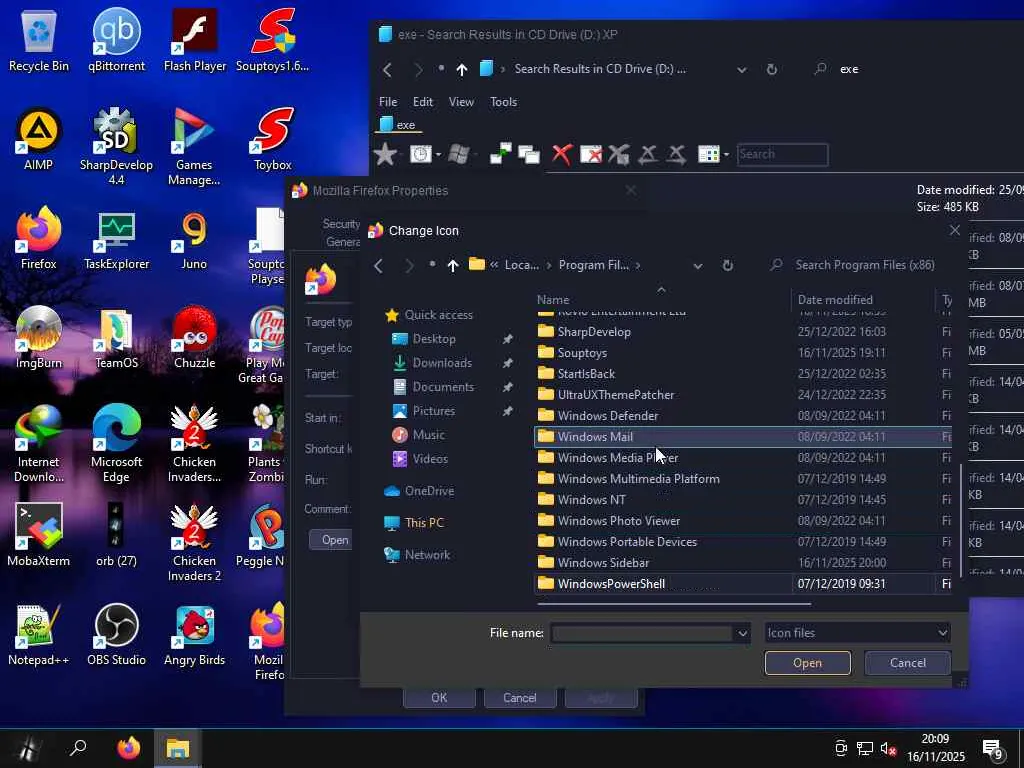The image size is (1024, 768).
Task: Click the favorites star in Explorer toolbar
Action: [x=385, y=154]
